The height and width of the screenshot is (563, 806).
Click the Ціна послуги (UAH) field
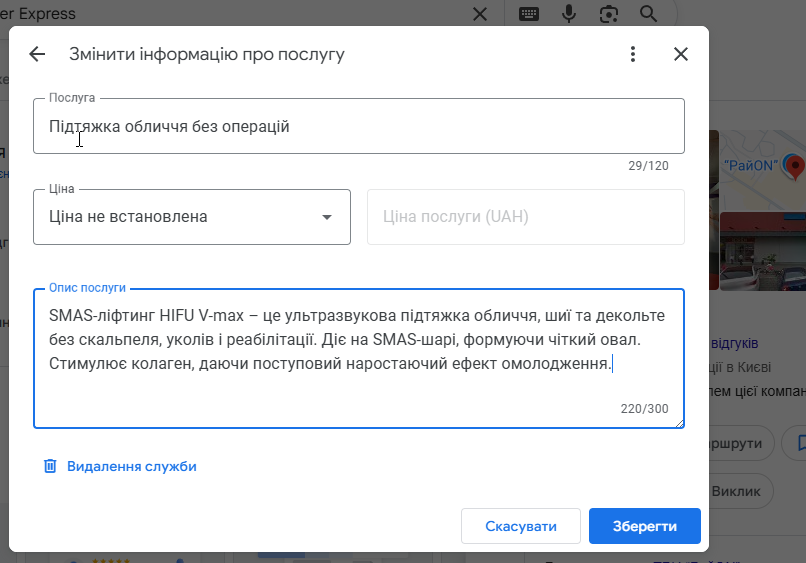pos(525,217)
